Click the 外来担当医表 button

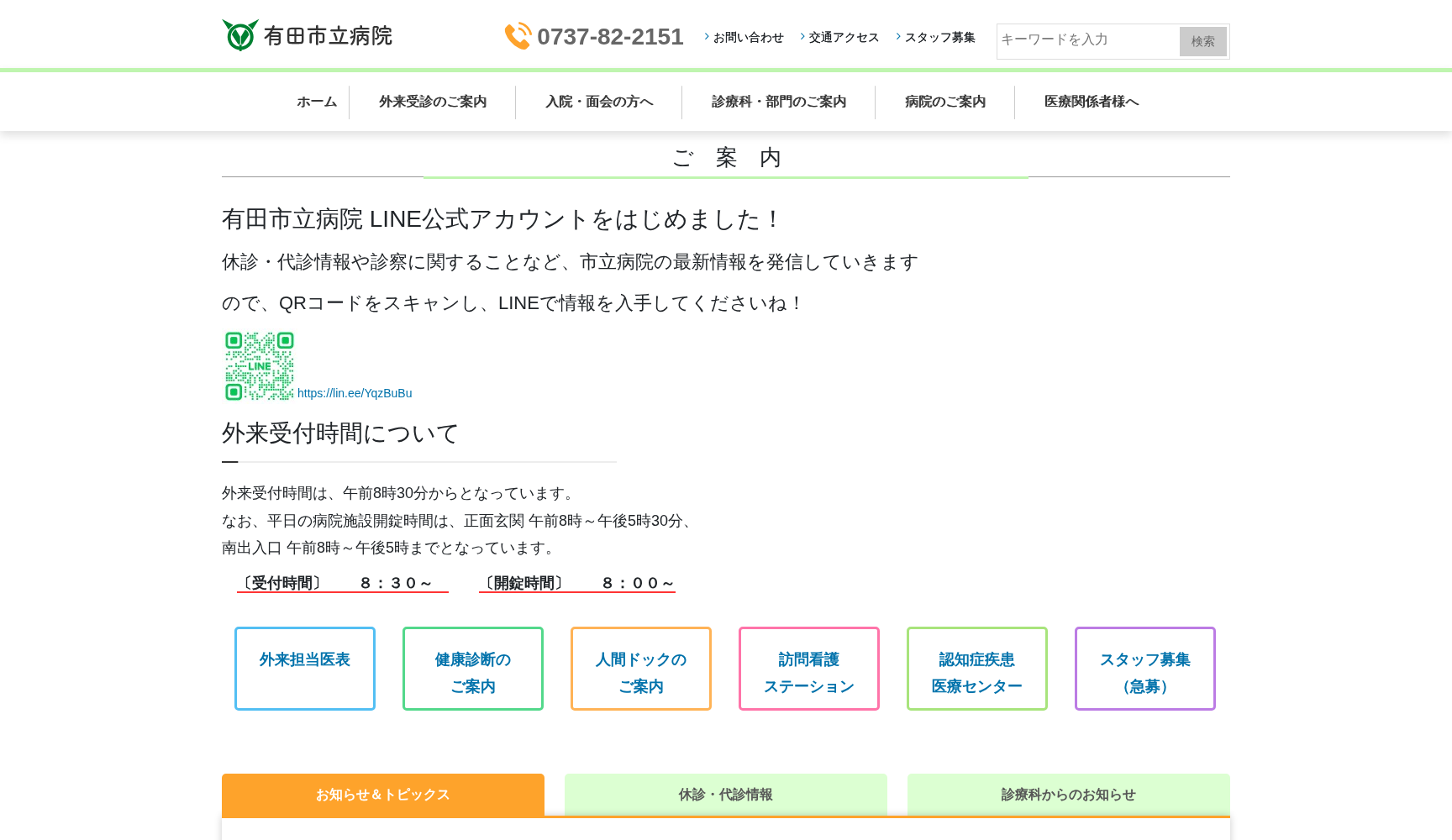305,669
